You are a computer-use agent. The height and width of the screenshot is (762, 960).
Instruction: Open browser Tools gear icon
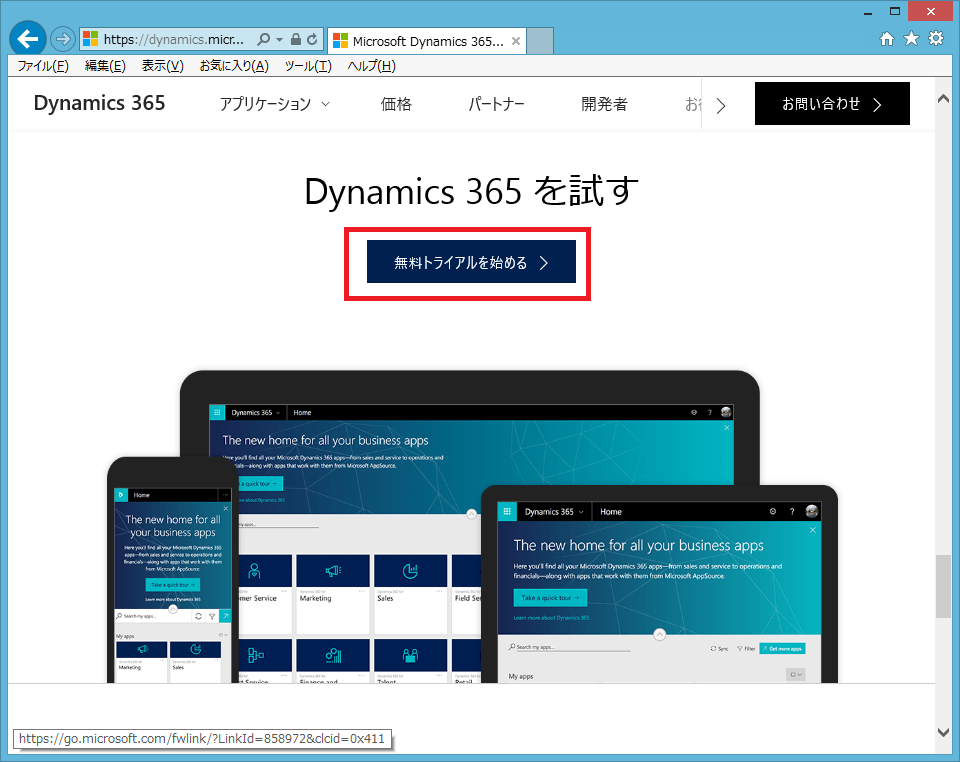[x=936, y=39]
